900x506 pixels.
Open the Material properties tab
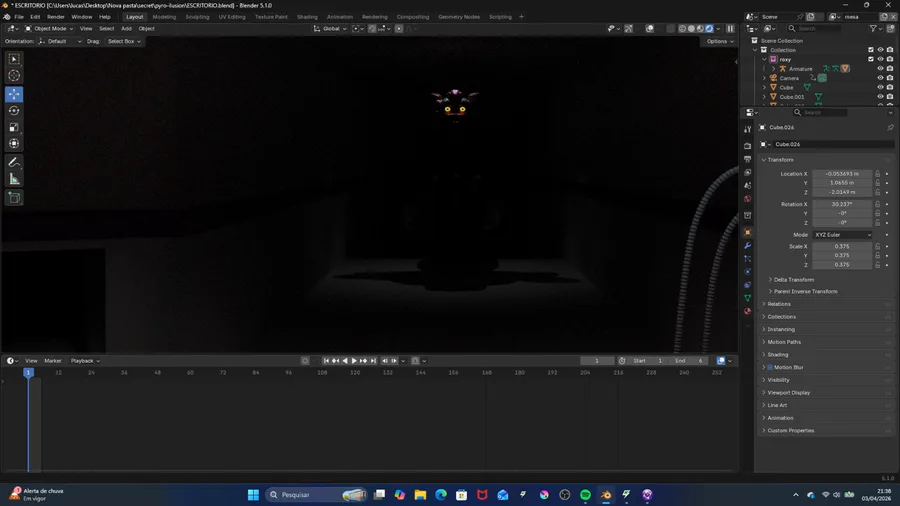pyautogui.click(x=747, y=312)
